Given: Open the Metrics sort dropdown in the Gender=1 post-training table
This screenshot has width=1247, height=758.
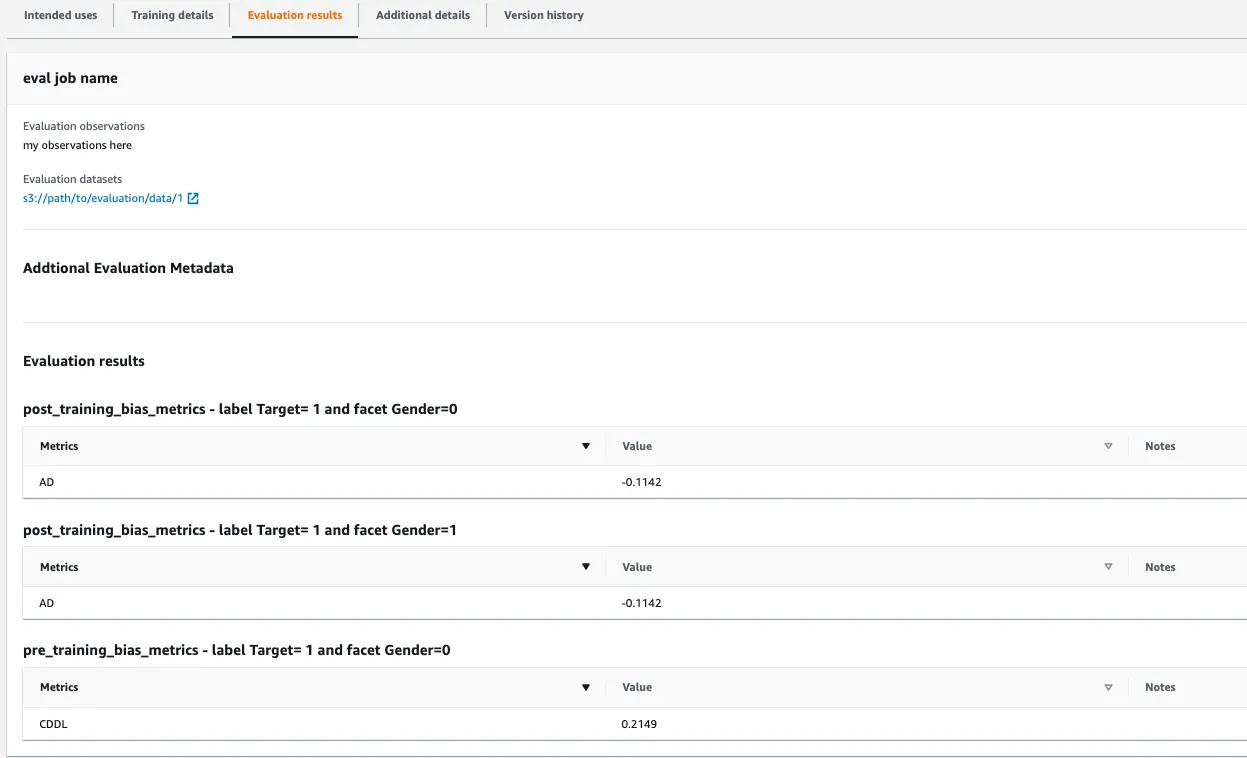Looking at the screenshot, I should coord(586,566).
